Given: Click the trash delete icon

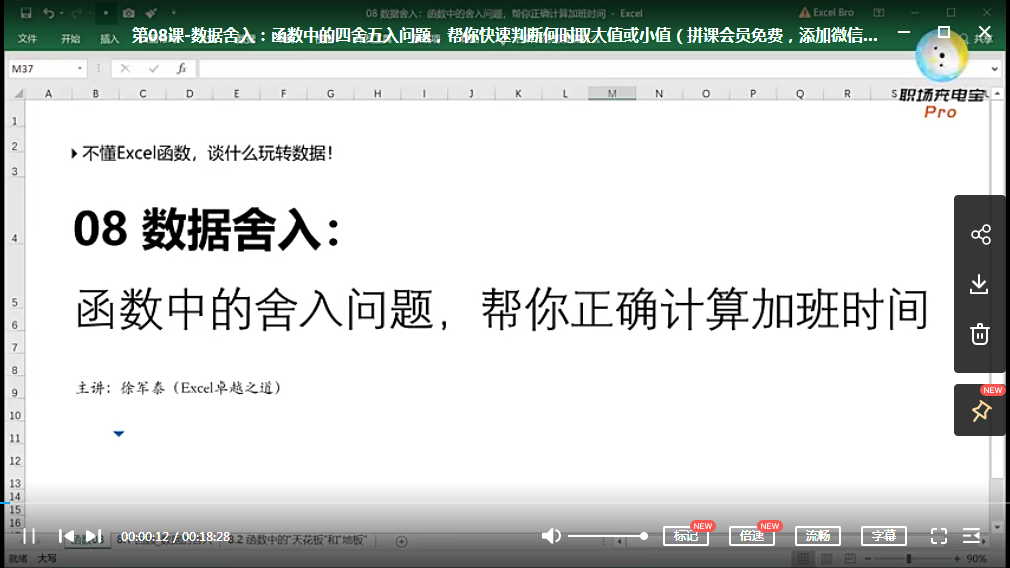Looking at the screenshot, I should coord(980,334).
